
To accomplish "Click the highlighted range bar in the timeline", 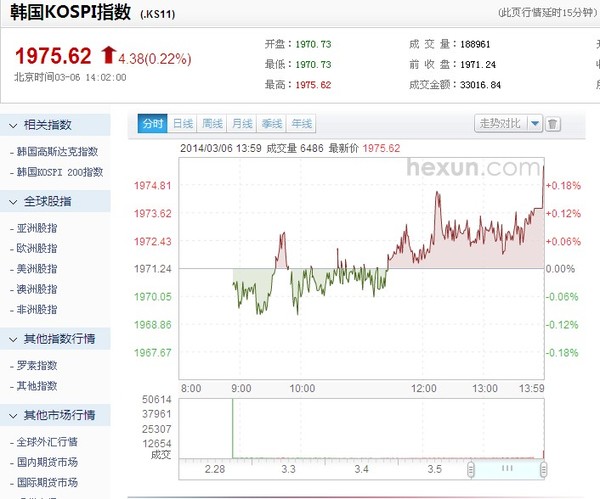I will click(x=507, y=469).
